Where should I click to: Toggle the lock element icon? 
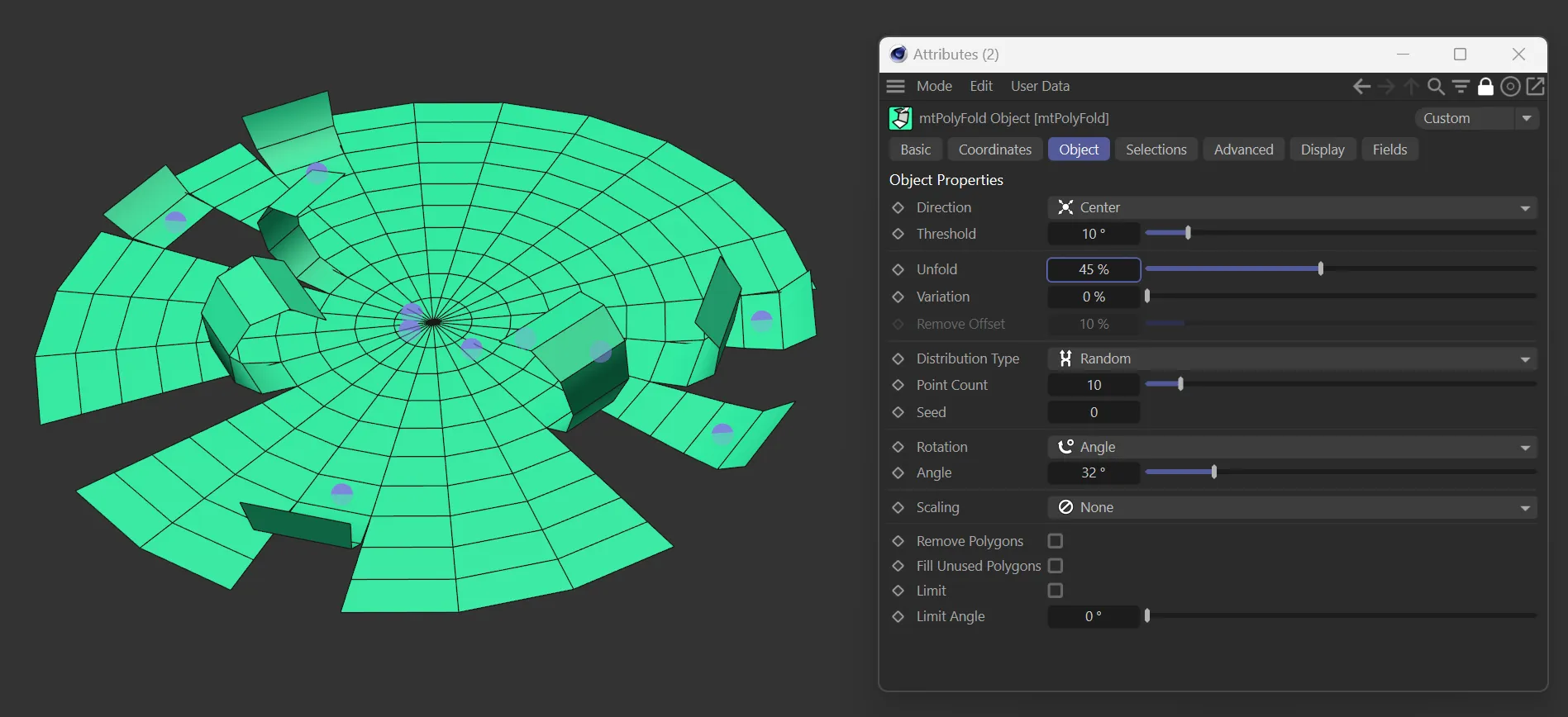1485,87
